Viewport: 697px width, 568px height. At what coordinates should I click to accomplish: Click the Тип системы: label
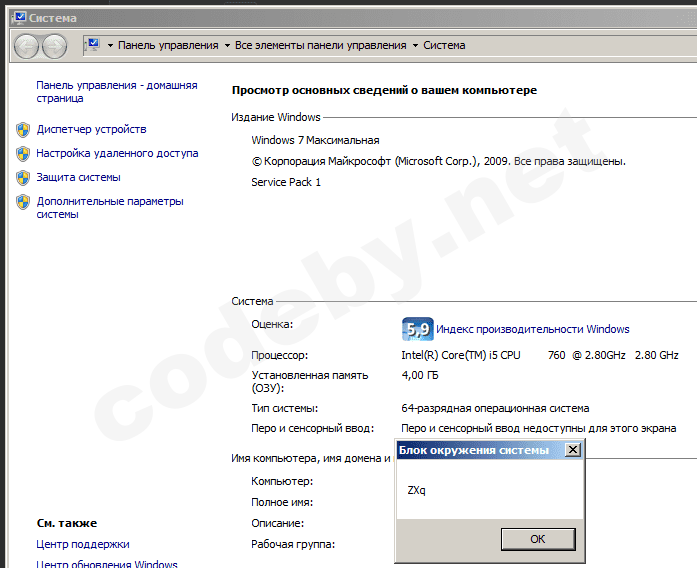click(284, 408)
